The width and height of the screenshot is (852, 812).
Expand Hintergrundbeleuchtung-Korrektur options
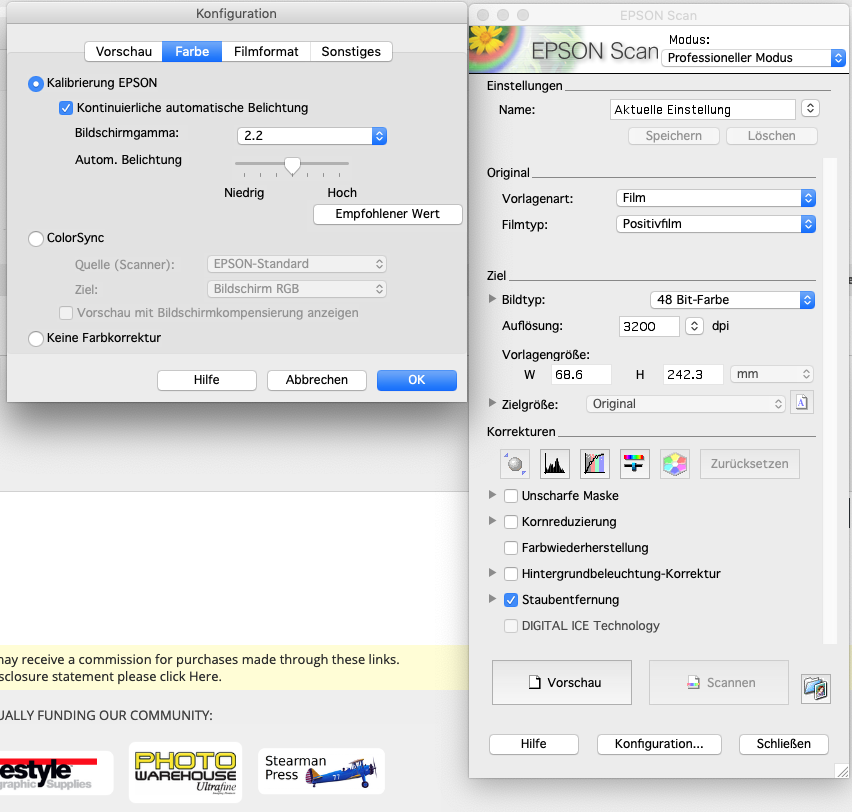492,573
